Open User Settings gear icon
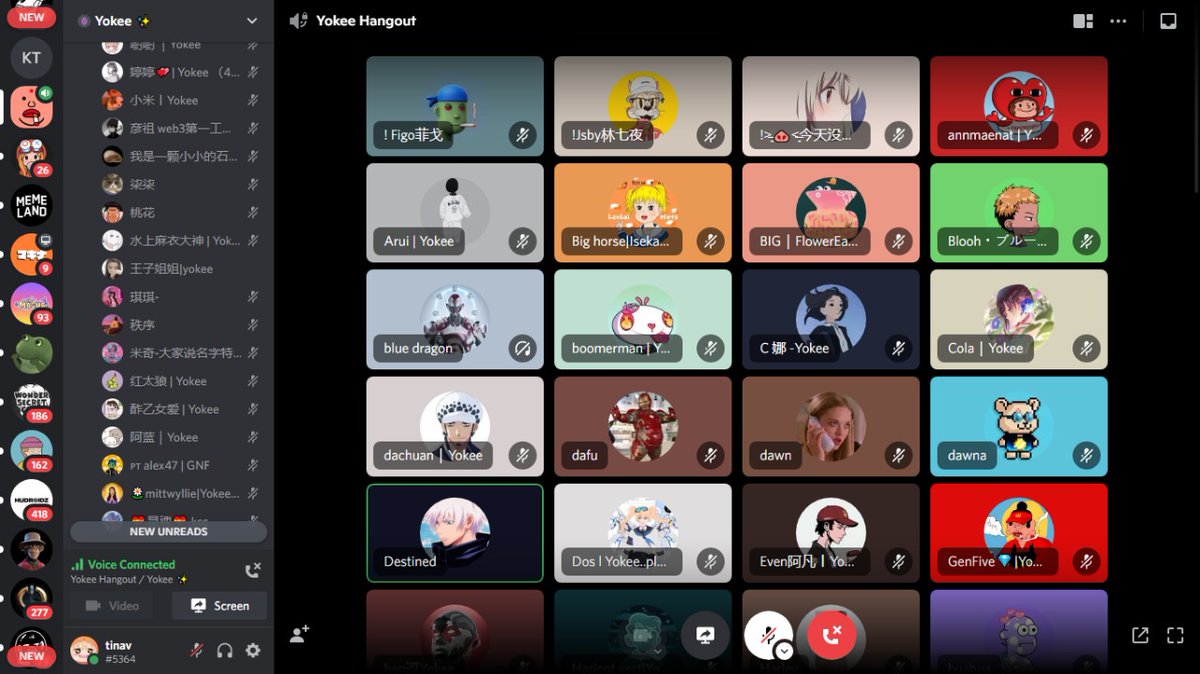Screen dimensions: 1200x674 (253, 650)
